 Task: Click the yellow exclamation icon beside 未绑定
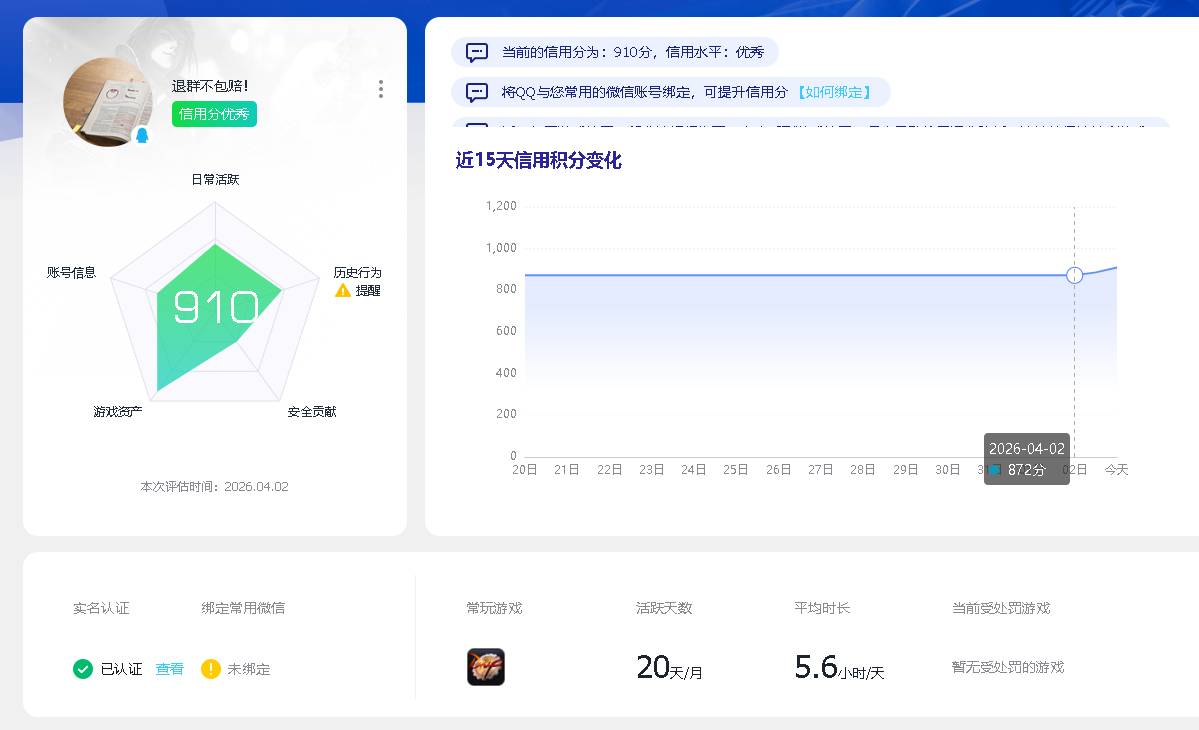[x=209, y=669]
